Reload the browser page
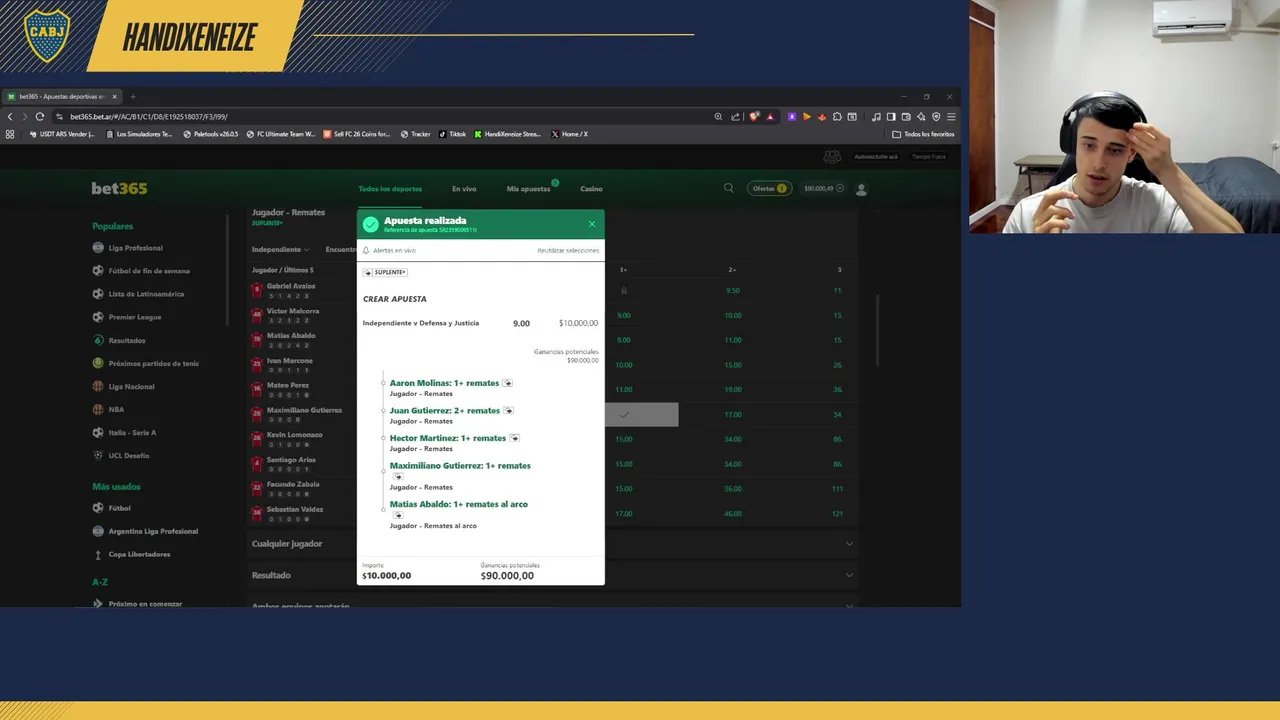Screen dimensions: 1280x720 click(40, 116)
